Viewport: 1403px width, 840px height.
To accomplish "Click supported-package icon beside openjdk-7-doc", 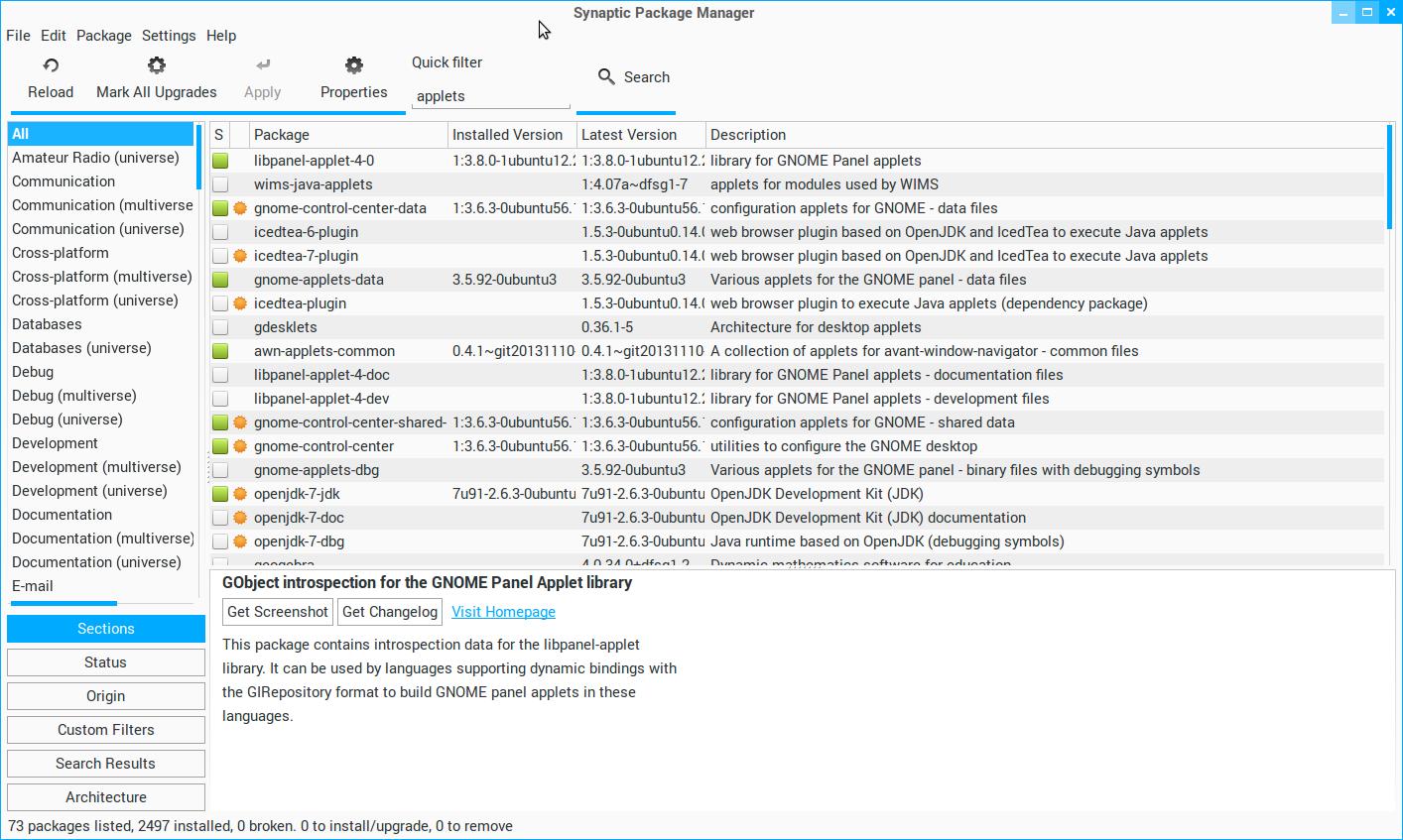I will [240, 518].
